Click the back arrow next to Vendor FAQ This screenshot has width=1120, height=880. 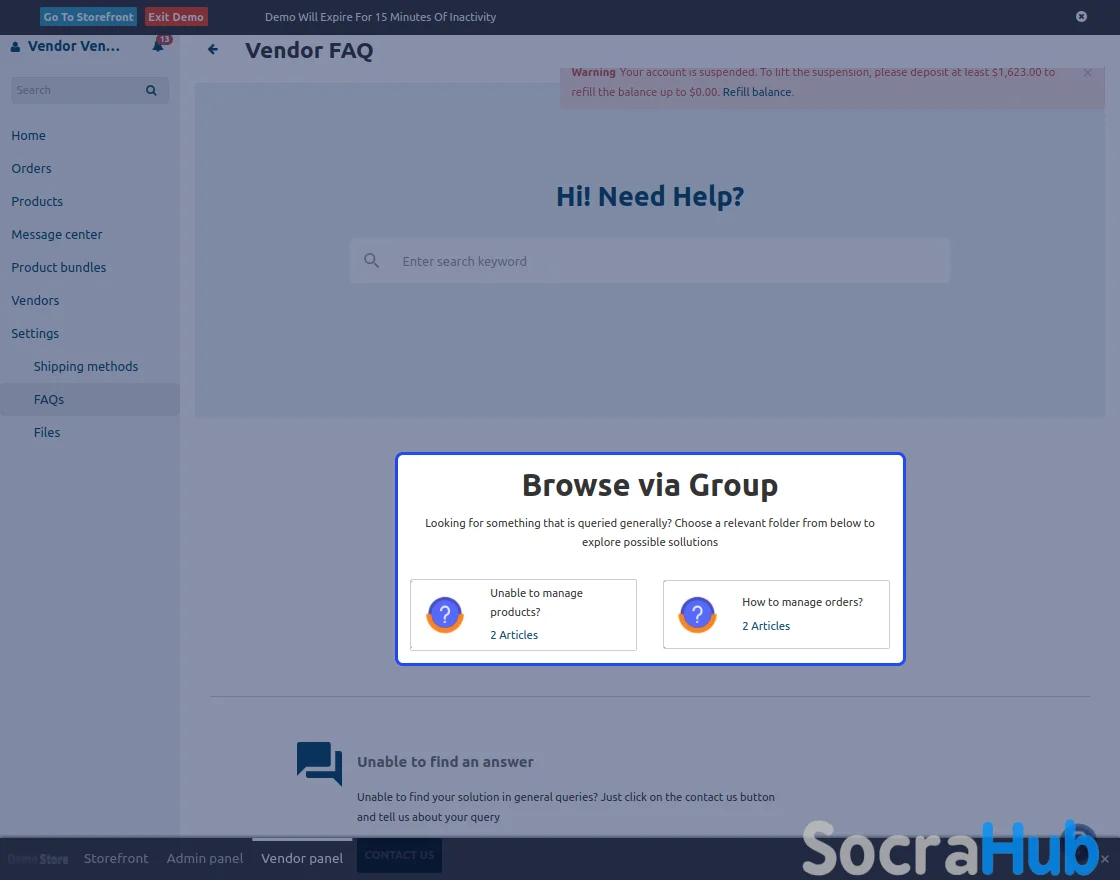coord(213,49)
